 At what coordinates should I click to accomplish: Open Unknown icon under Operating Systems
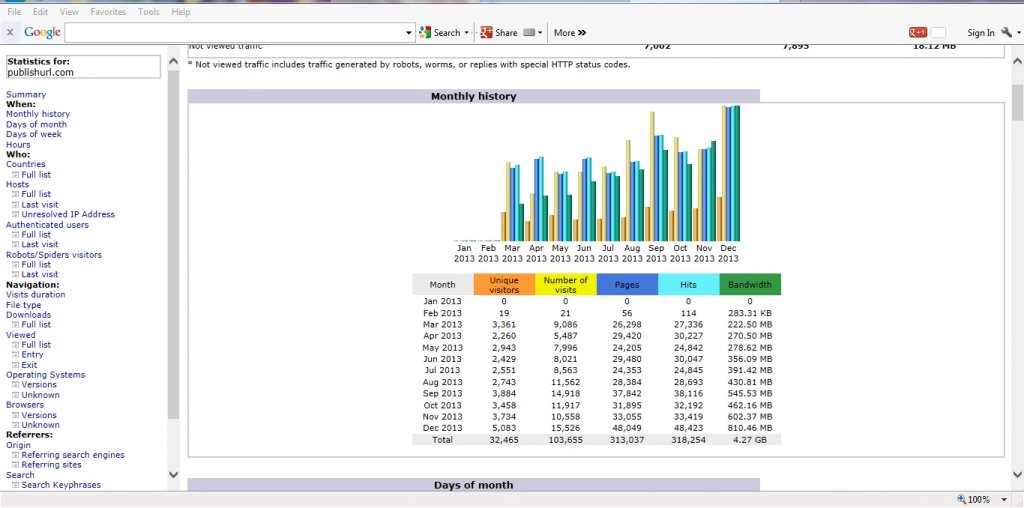(16, 395)
